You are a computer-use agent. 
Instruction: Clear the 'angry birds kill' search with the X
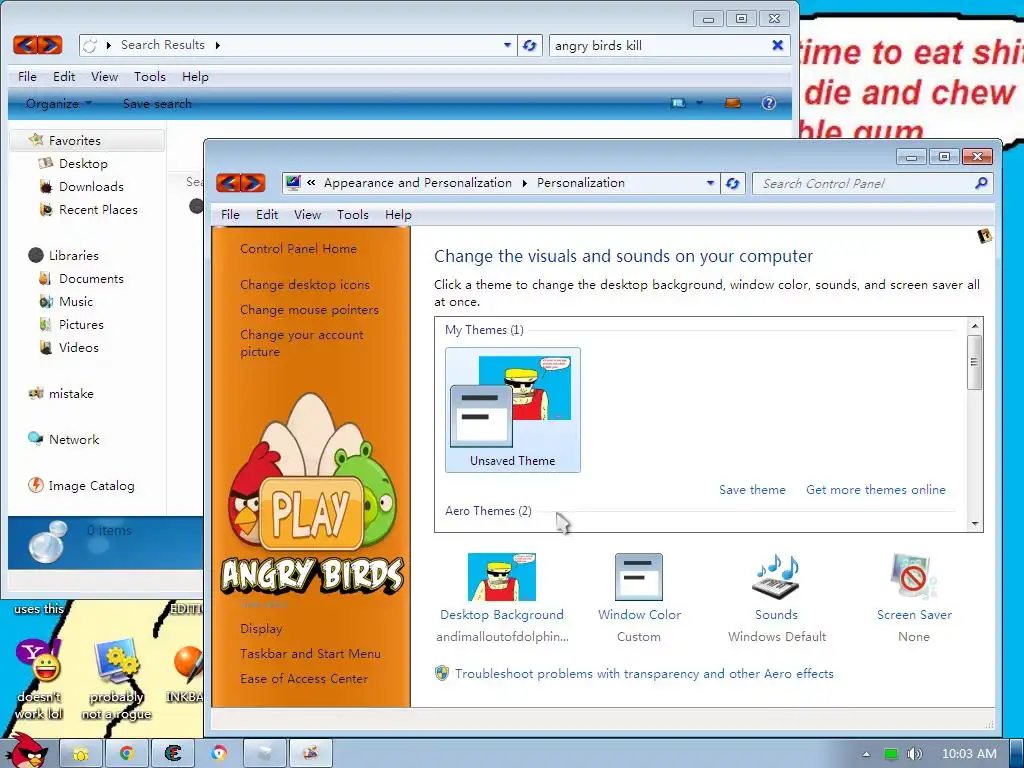pos(777,45)
